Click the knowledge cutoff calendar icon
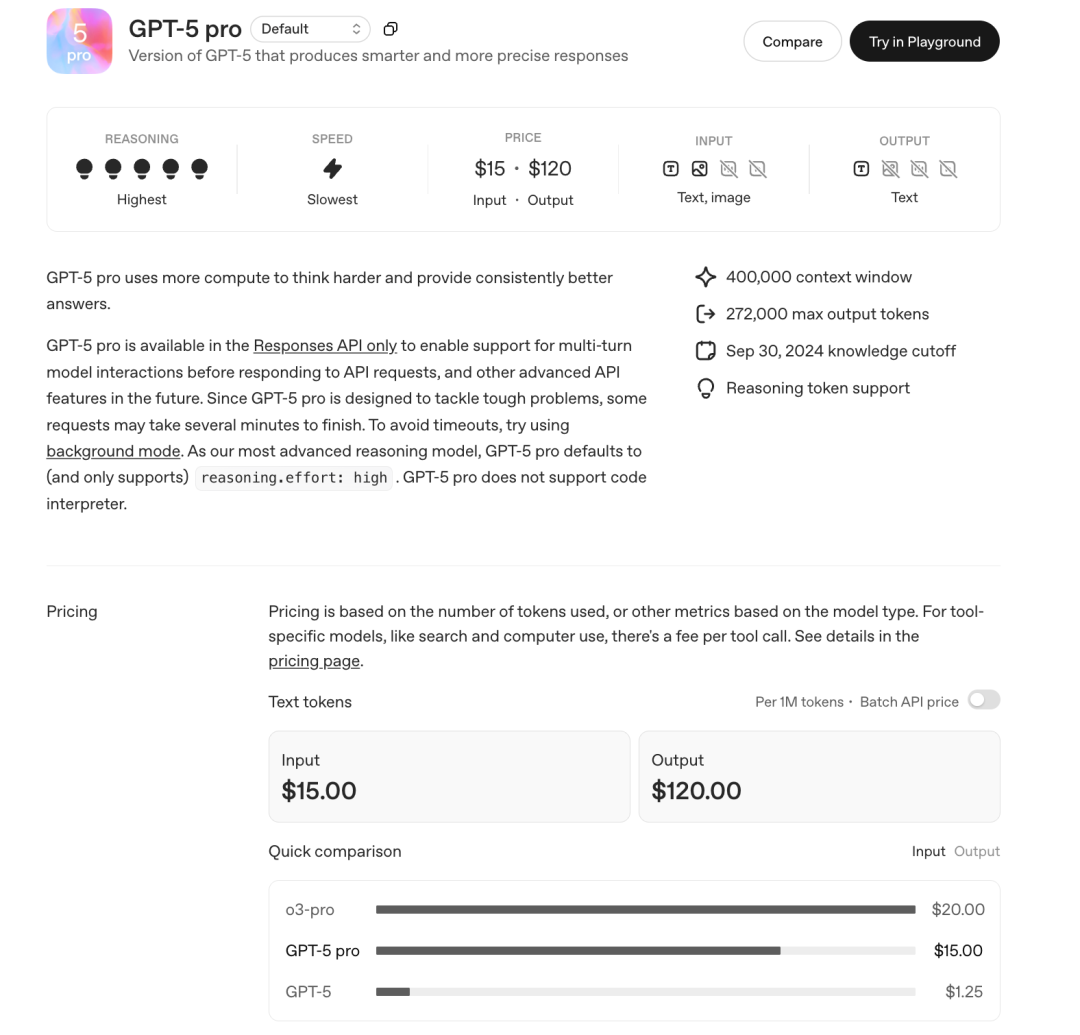Image resolution: width=1080 pixels, height=1035 pixels. [x=706, y=351]
